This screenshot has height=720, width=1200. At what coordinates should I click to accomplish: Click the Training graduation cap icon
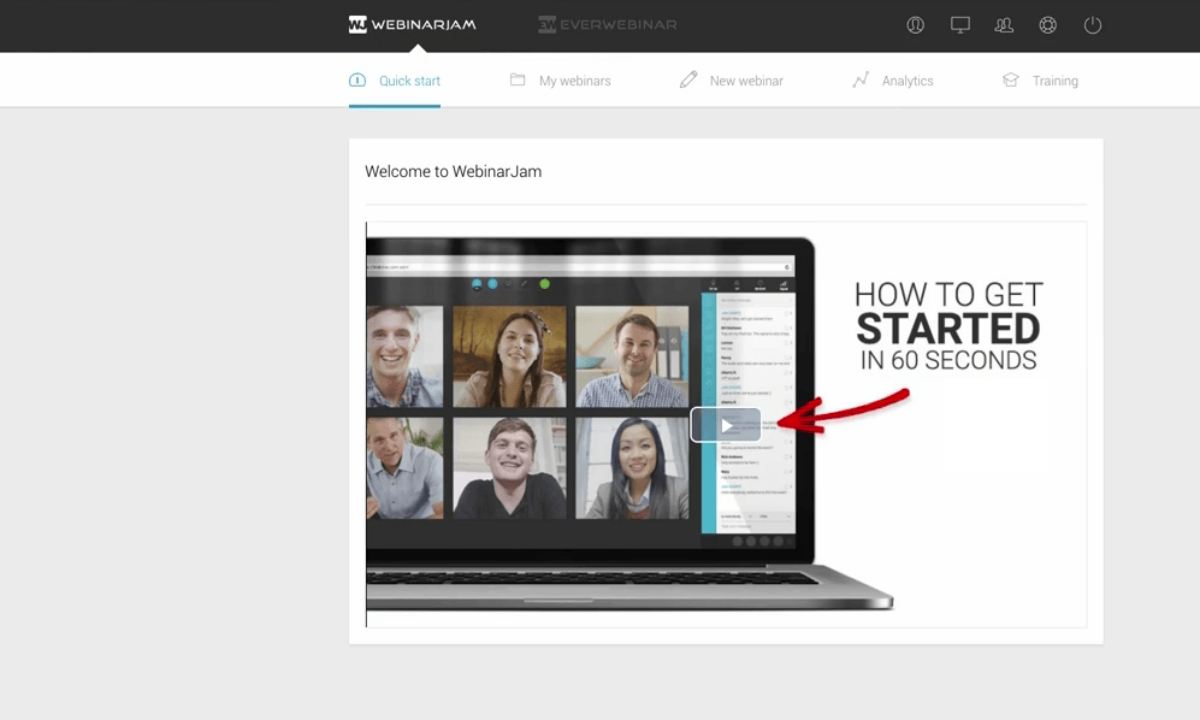tap(1011, 80)
